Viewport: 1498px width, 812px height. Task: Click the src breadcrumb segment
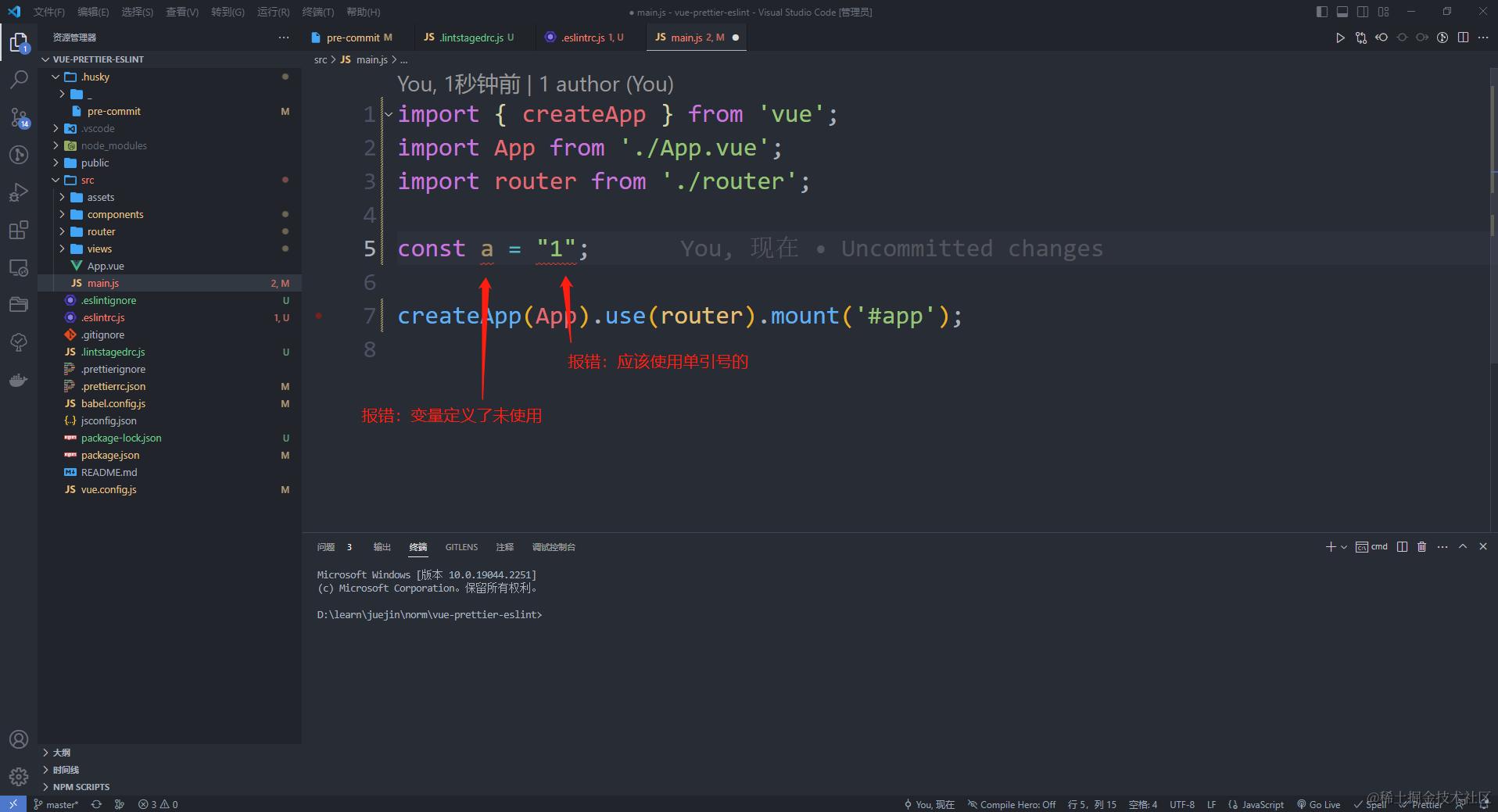(321, 59)
